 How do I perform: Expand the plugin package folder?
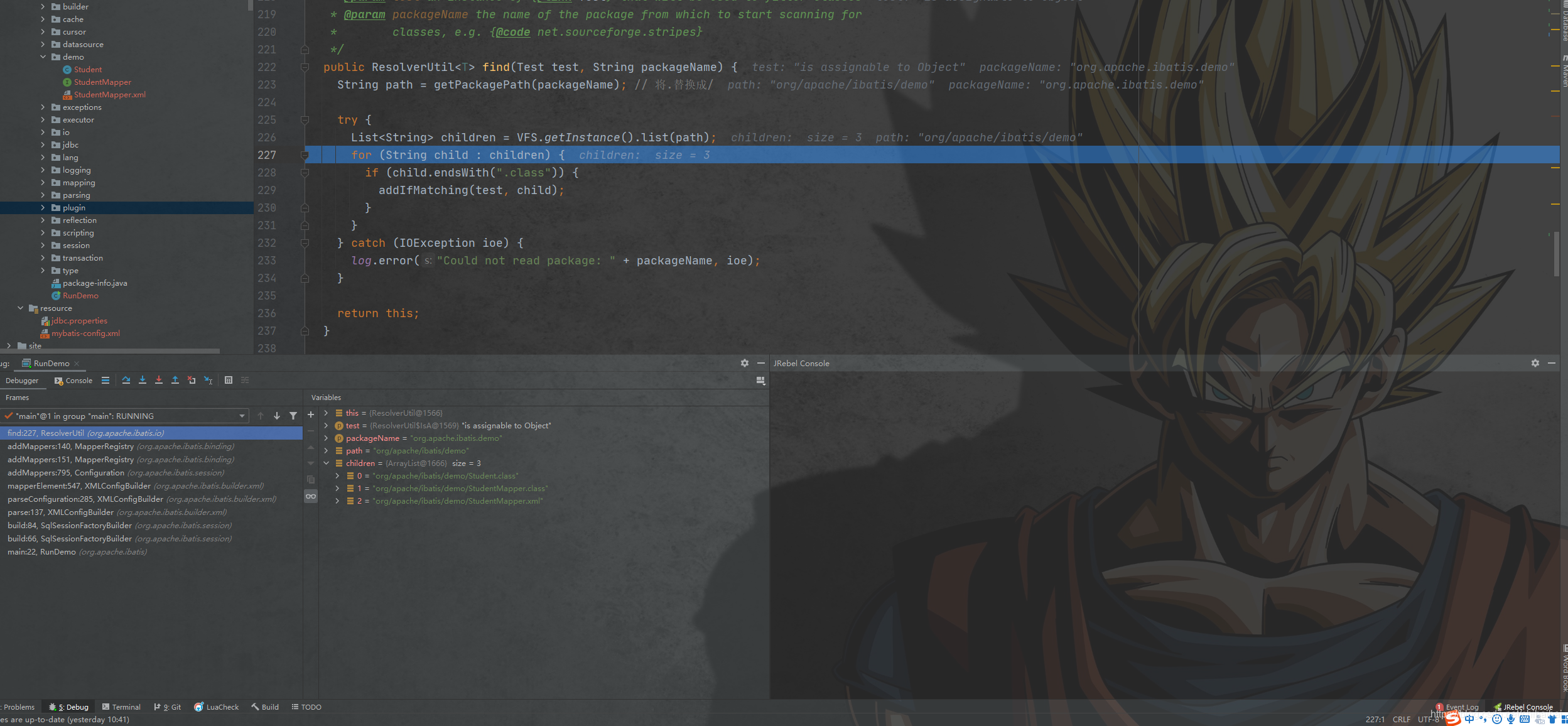pos(43,207)
